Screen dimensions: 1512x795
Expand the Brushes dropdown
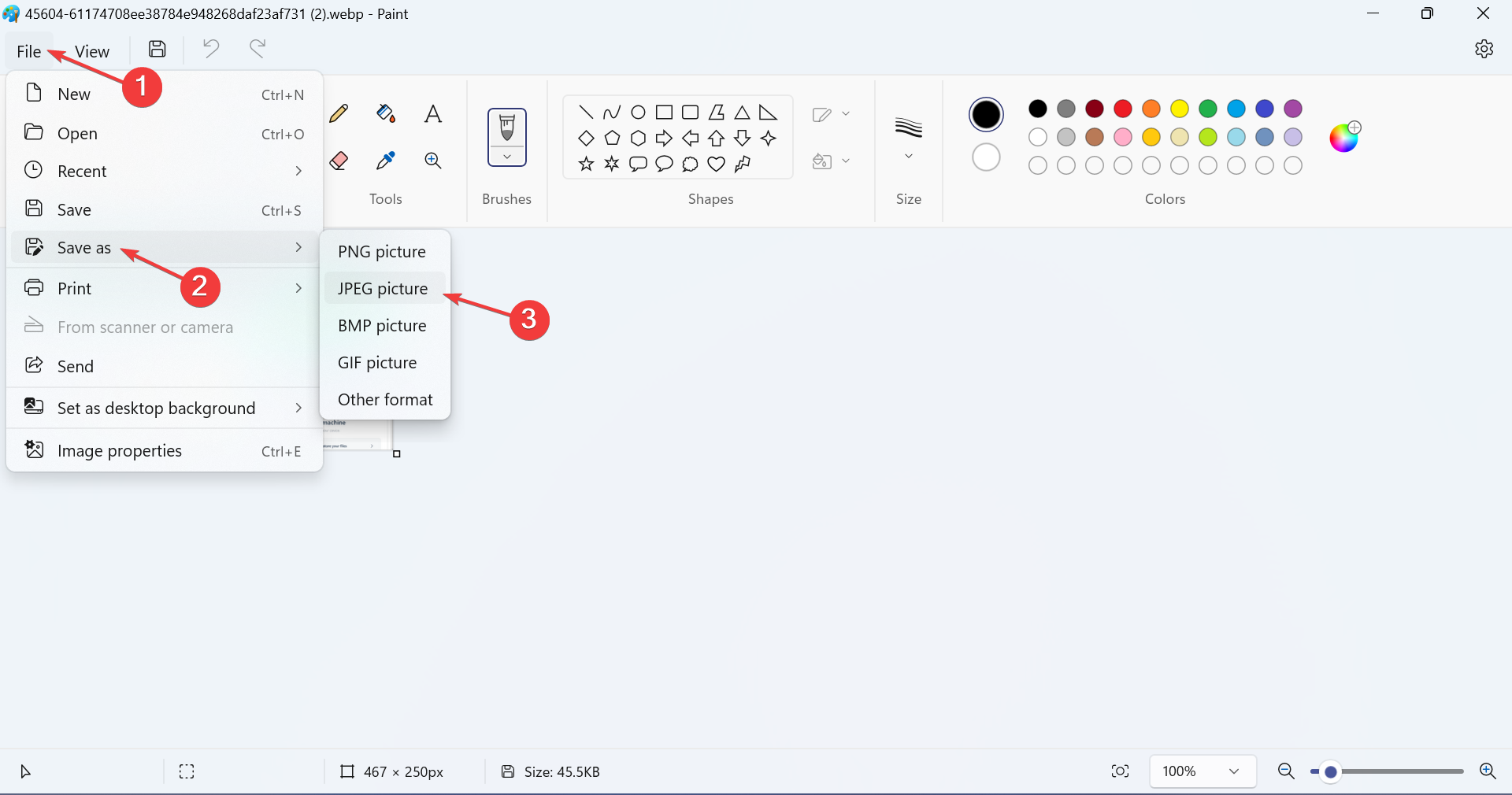(x=507, y=157)
